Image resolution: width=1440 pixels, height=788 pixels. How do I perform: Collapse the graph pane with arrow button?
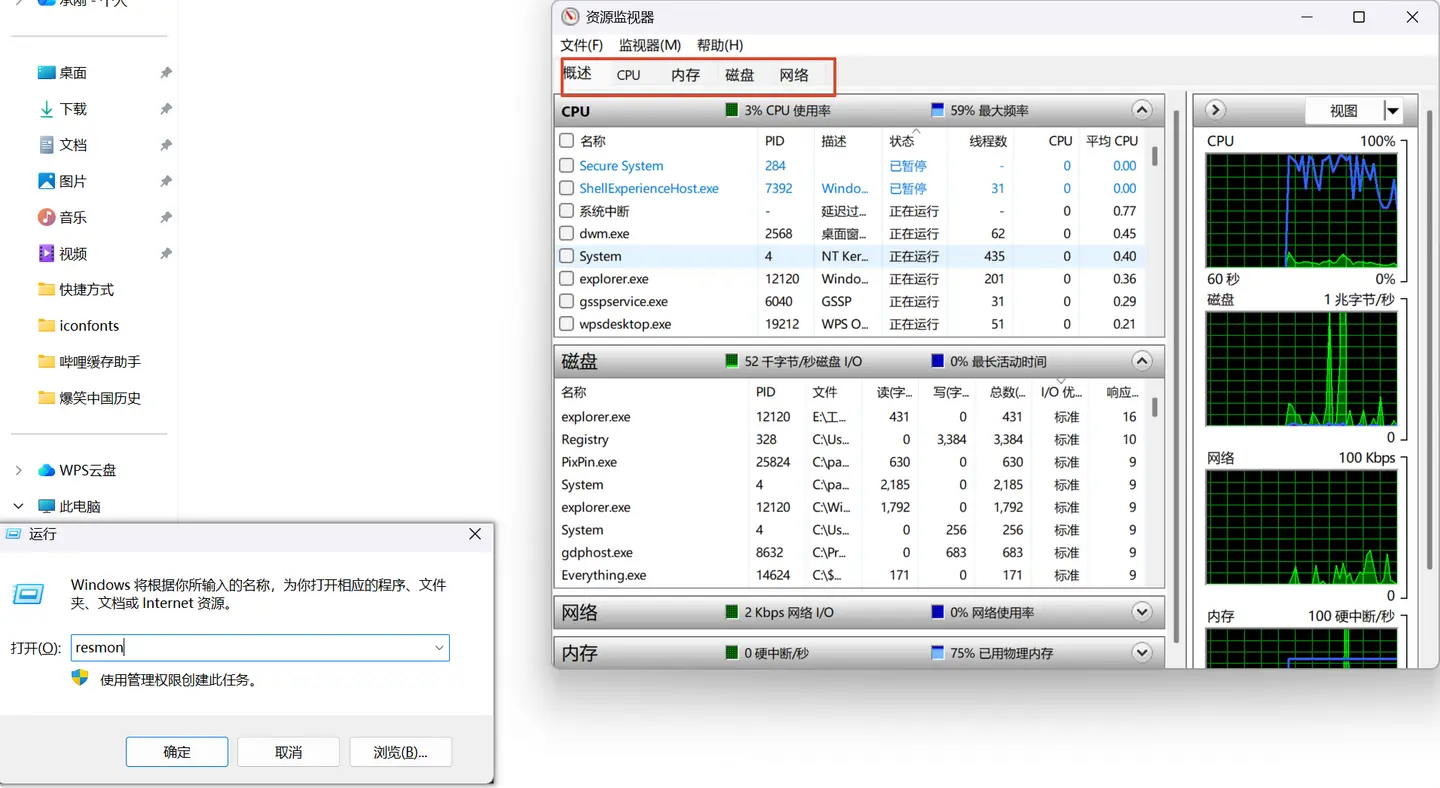[x=1215, y=110]
